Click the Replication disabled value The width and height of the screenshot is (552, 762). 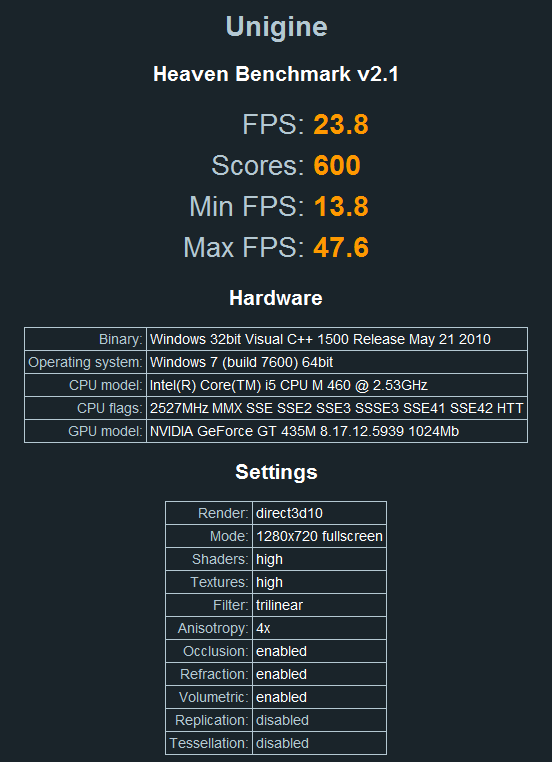319,720
